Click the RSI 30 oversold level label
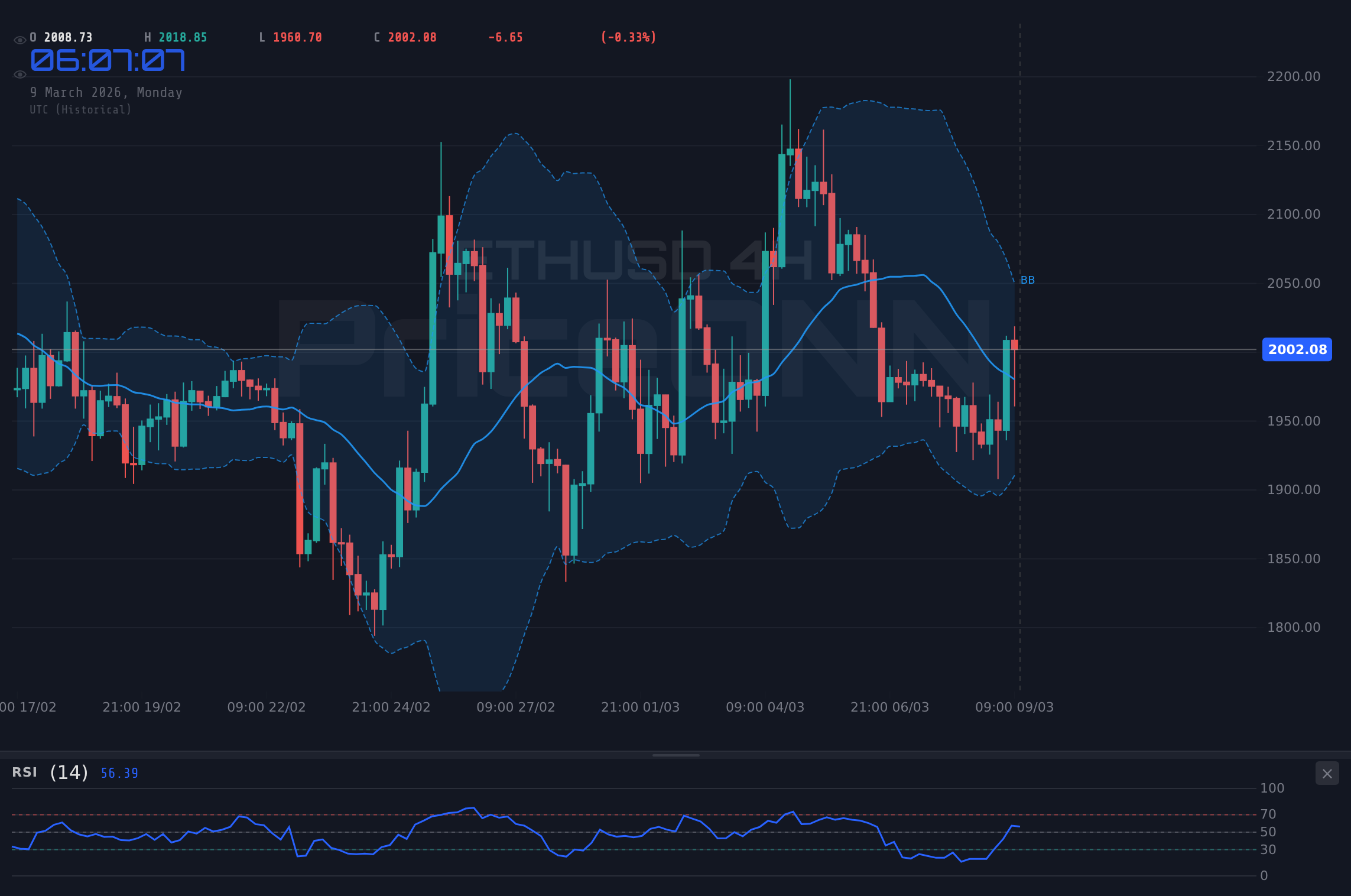The image size is (1351, 896). pos(1268,850)
